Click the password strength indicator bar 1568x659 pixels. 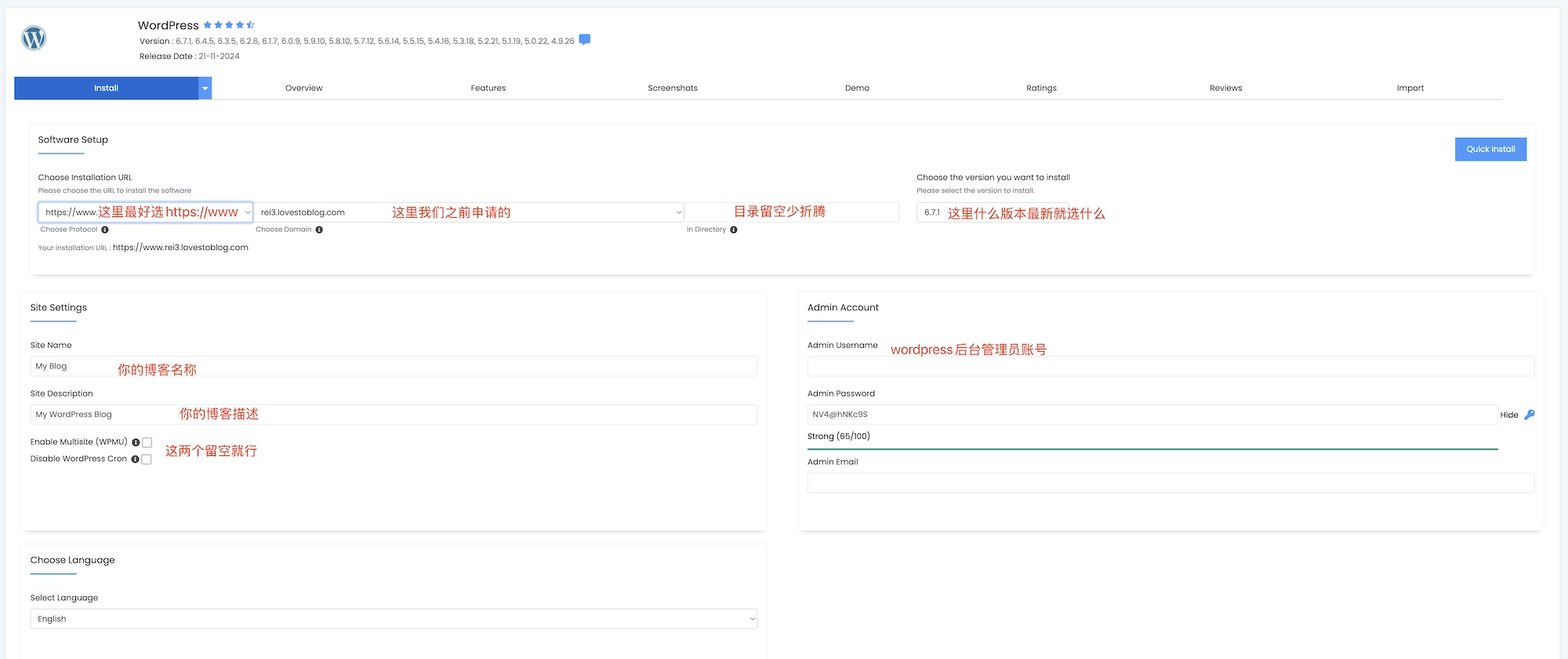[x=1152, y=449]
